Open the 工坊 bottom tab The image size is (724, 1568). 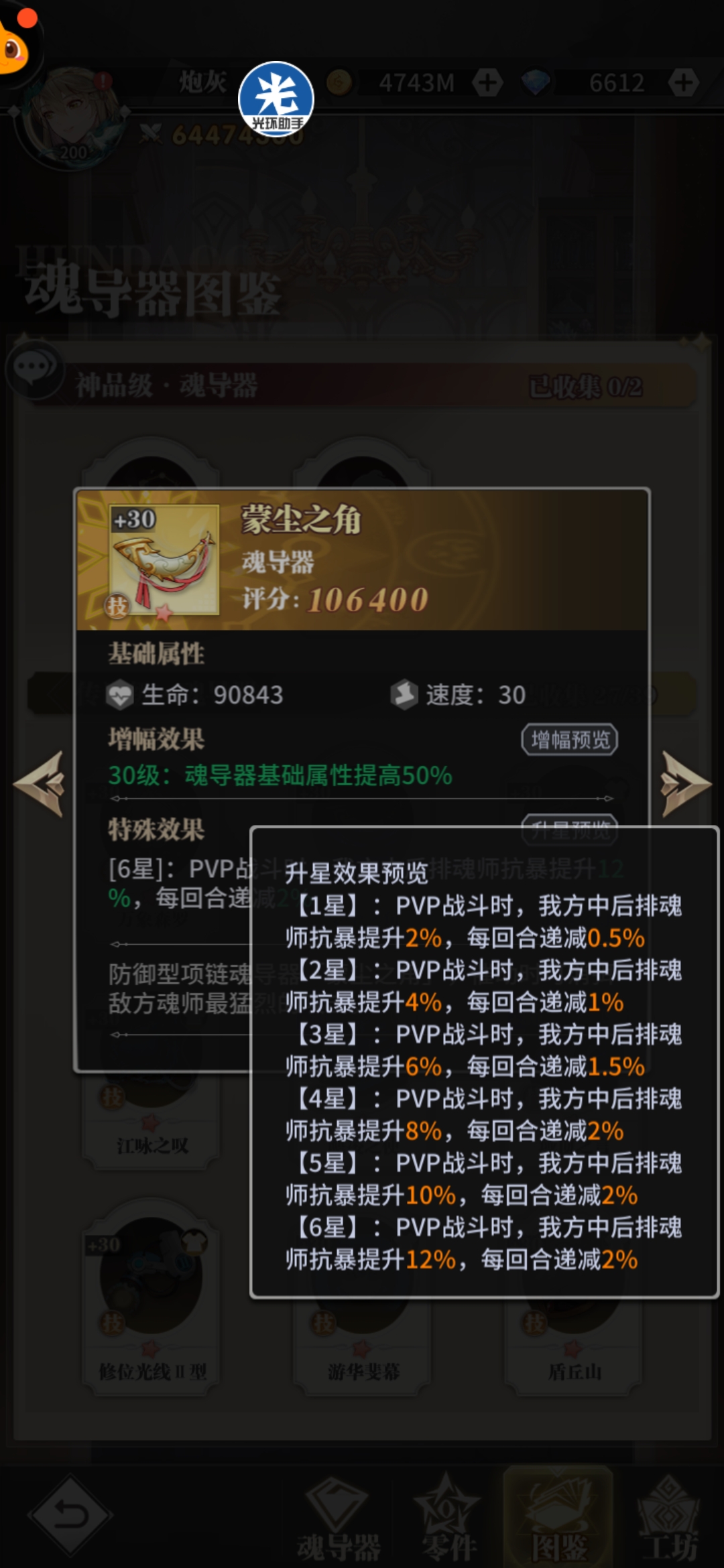pos(669,1520)
